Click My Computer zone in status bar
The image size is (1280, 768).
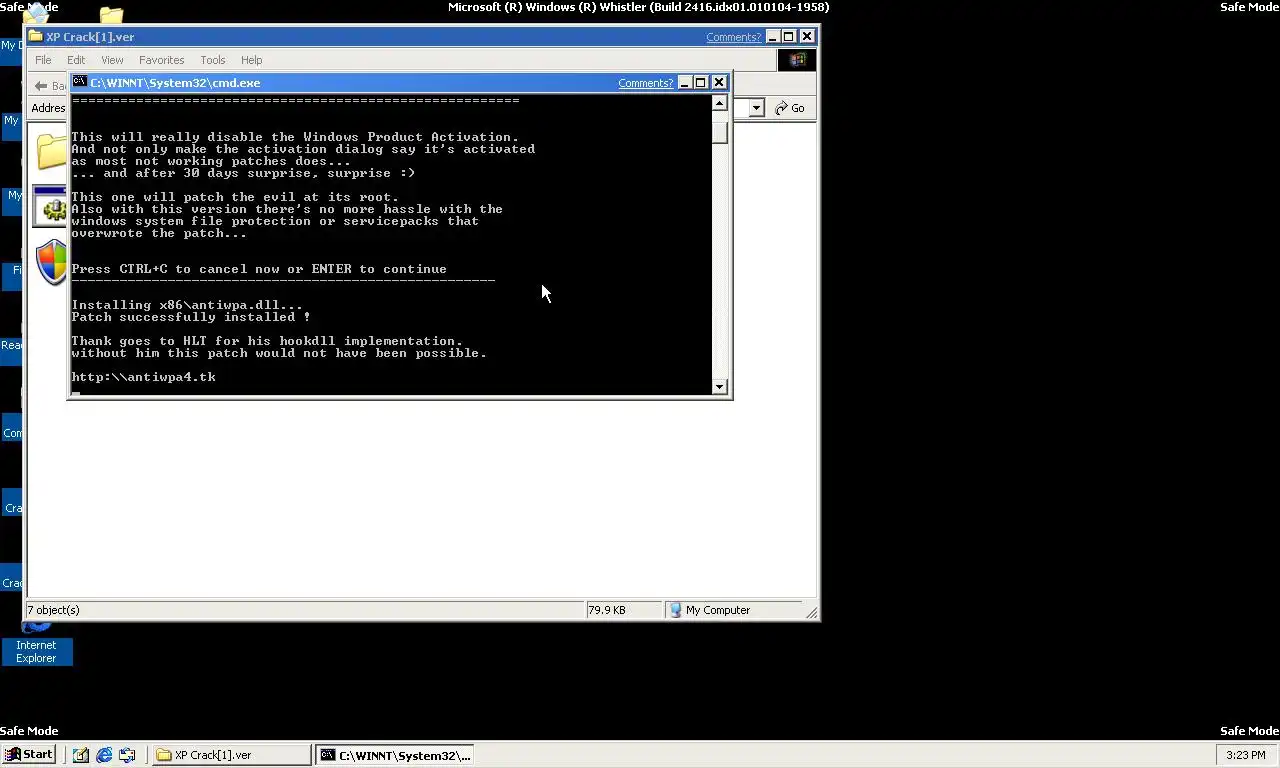click(x=710, y=610)
